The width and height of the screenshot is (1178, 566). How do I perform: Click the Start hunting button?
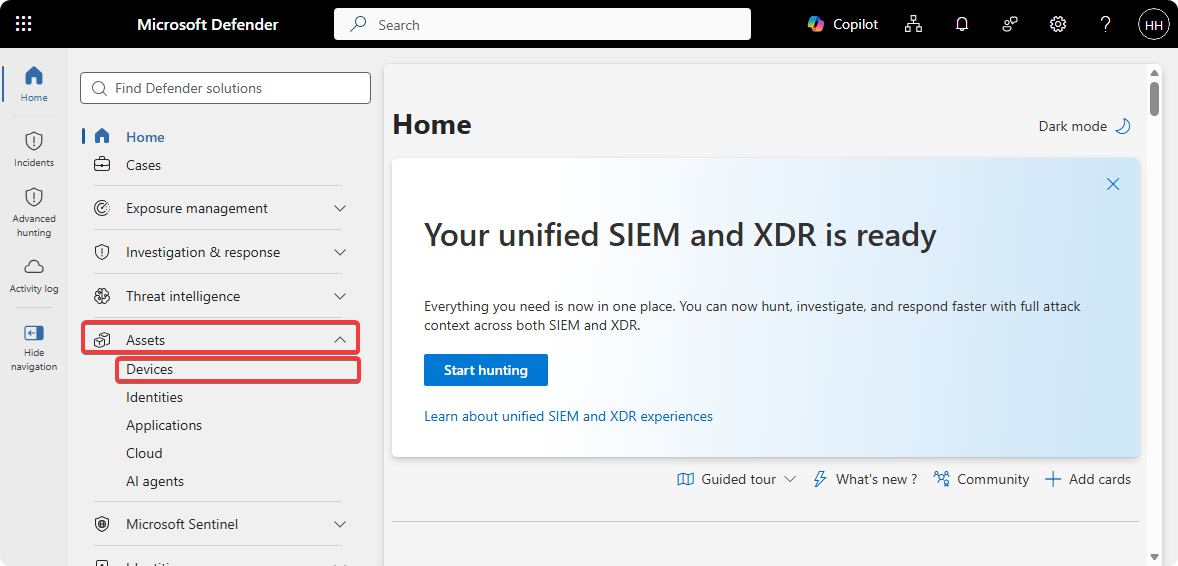485,370
